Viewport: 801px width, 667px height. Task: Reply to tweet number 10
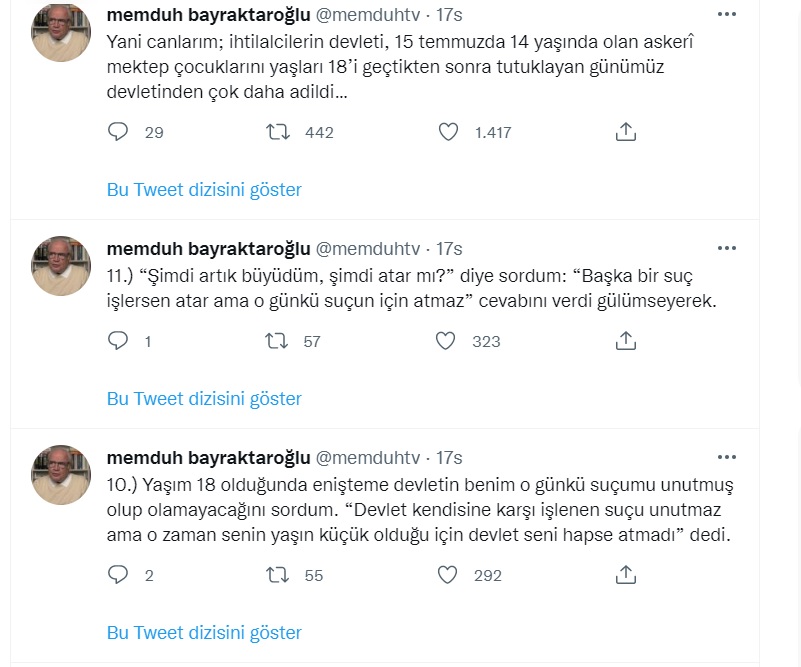click(118, 575)
